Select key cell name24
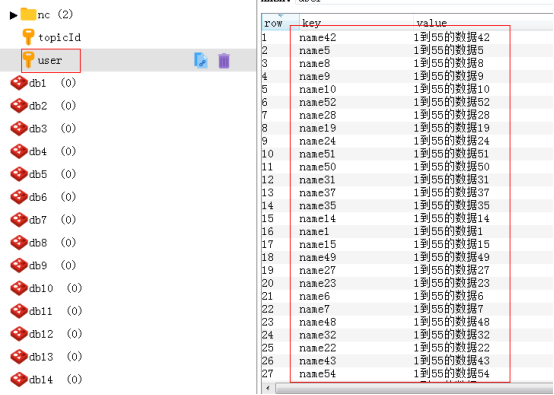This screenshot has width=554, height=395. click(x=318, y=141)
